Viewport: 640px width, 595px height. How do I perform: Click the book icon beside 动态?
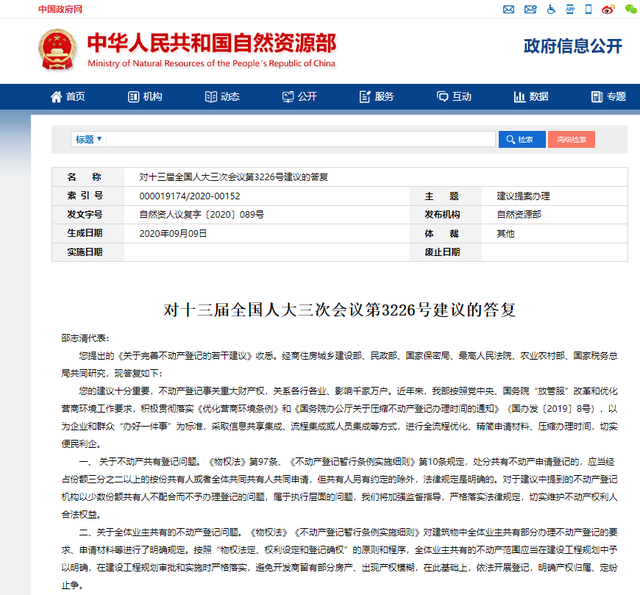[x=211, y=97]
